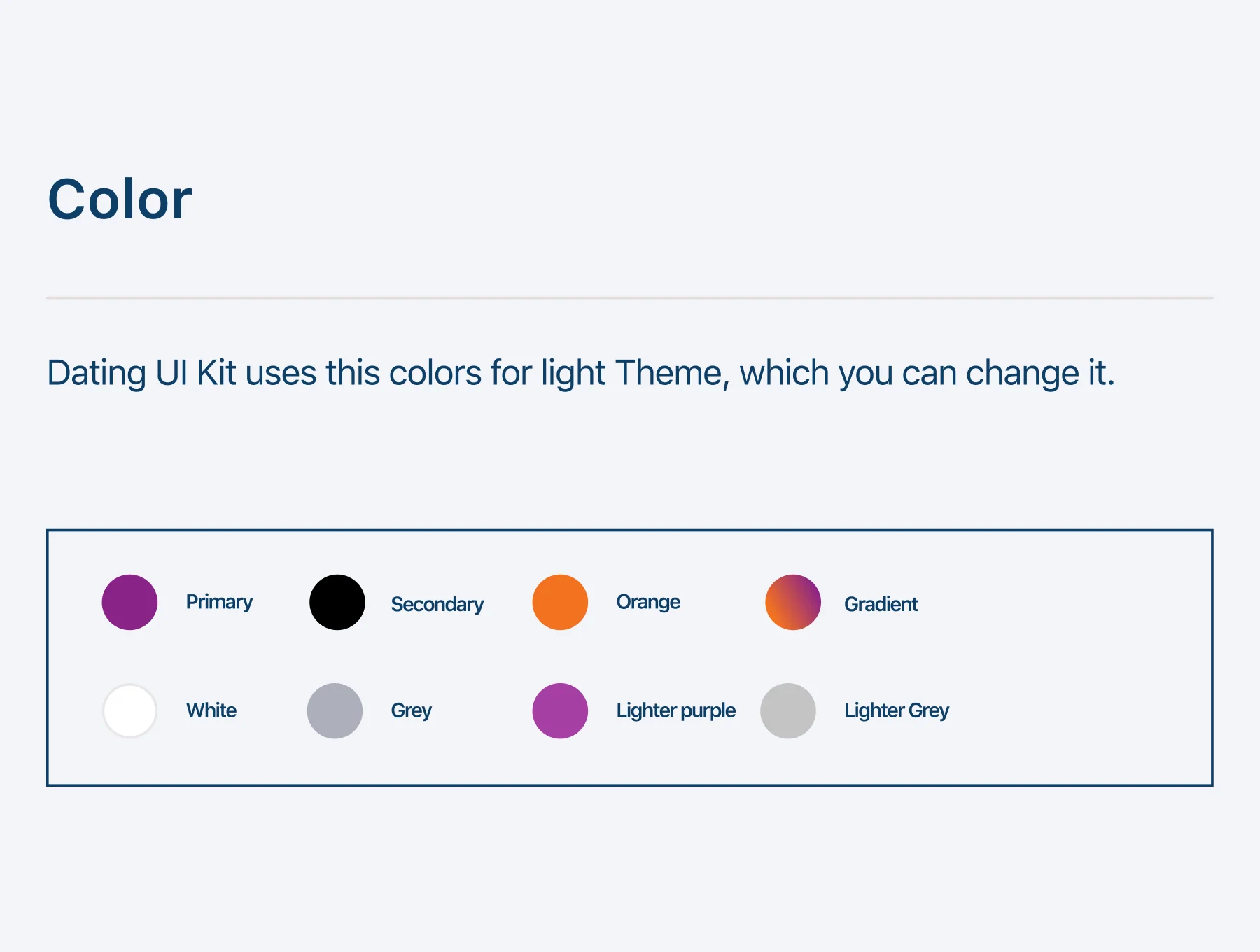Pick the black Secondary color circle

[x=337, y=602]
